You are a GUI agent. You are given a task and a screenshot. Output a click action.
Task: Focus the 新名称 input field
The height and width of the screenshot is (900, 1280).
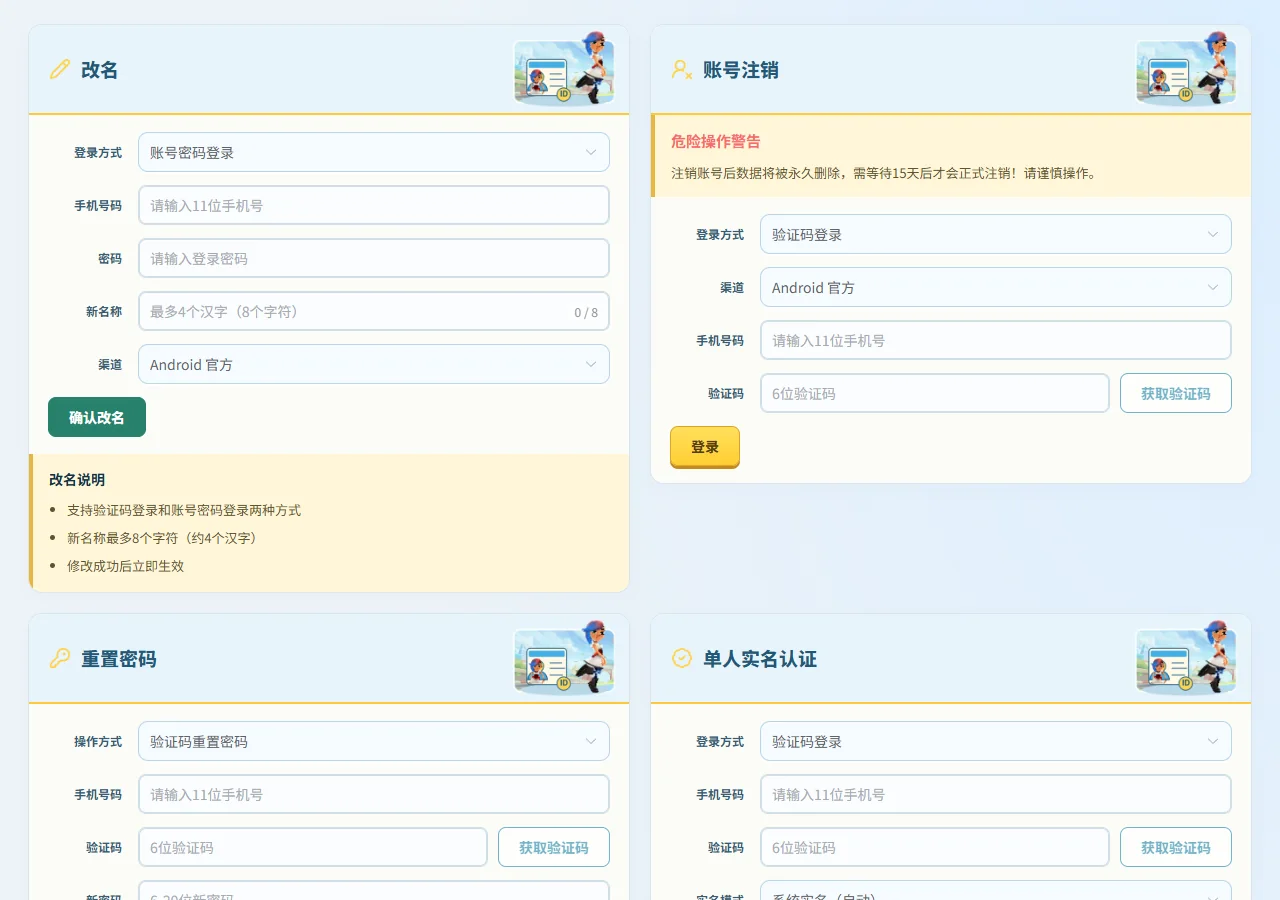click(374, 311)
